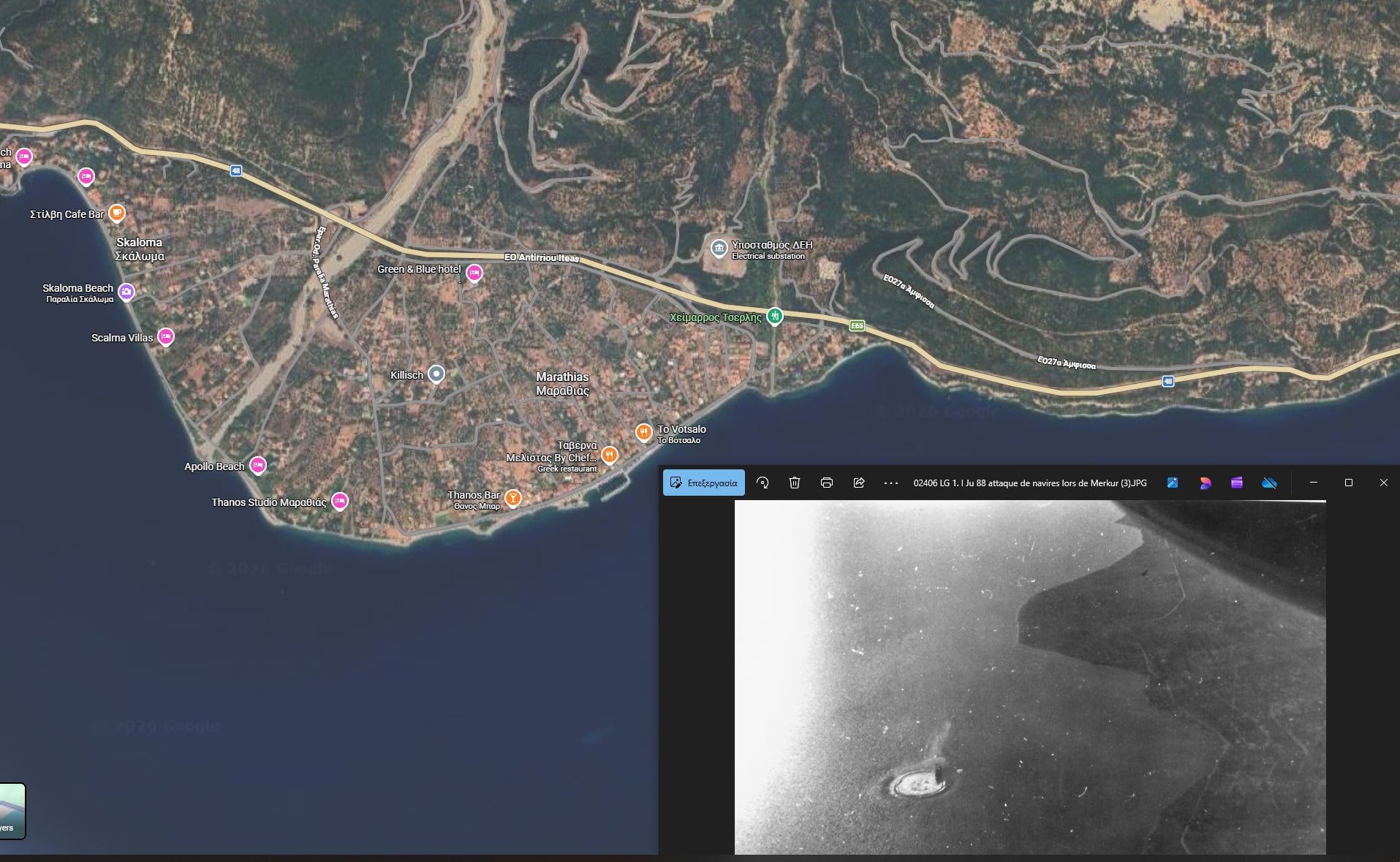Open the blue Designer app icon
The width and height of the screenshot is (1400, 862).
coord(1173,483)
